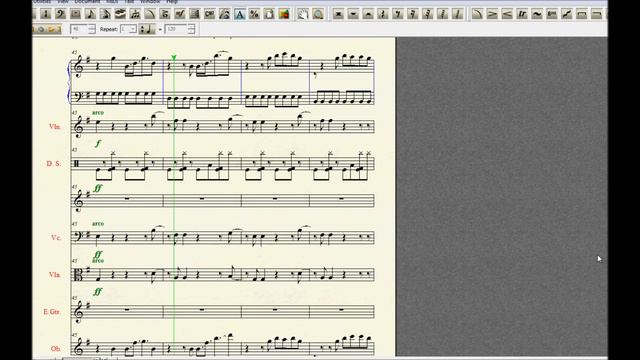The width and height of the screenshot is (640, 360).
Task: Select the D. S. drum staff label
Action: [x=54, y=164]
